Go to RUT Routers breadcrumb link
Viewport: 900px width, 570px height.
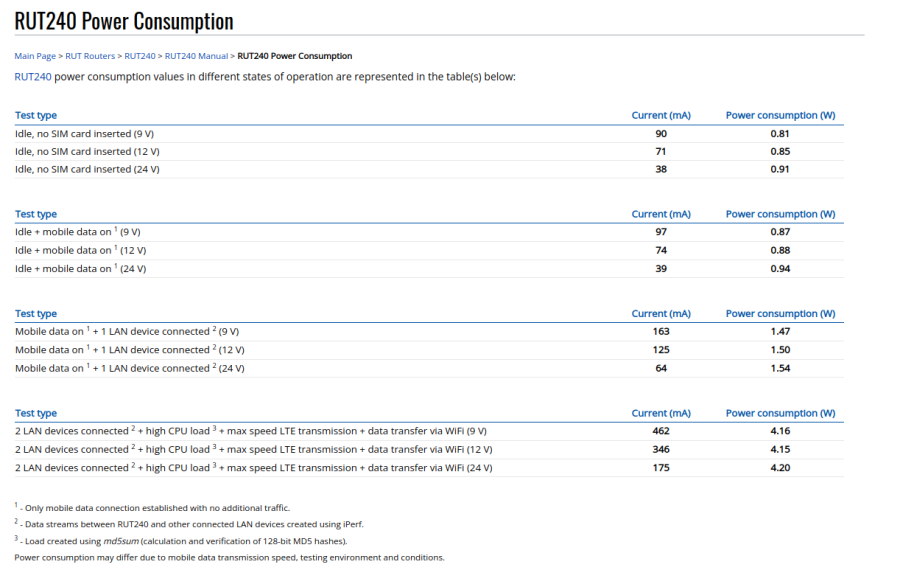(x=90, y=56)
